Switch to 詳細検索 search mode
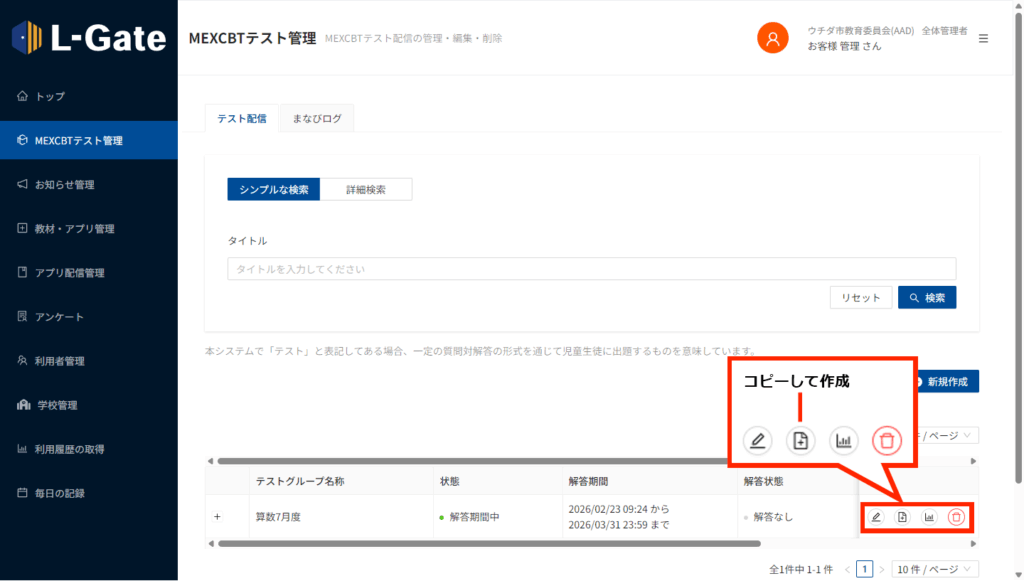The image size is (1024, 581). pyautogui.click(x=366, y=189)
